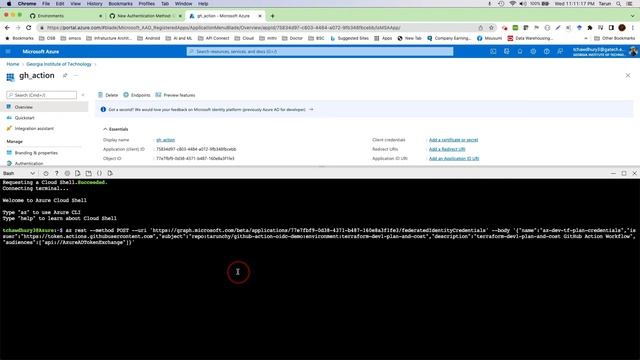Open Cloud Shell settings gear

pyautogui.click(x=67, y=173)
